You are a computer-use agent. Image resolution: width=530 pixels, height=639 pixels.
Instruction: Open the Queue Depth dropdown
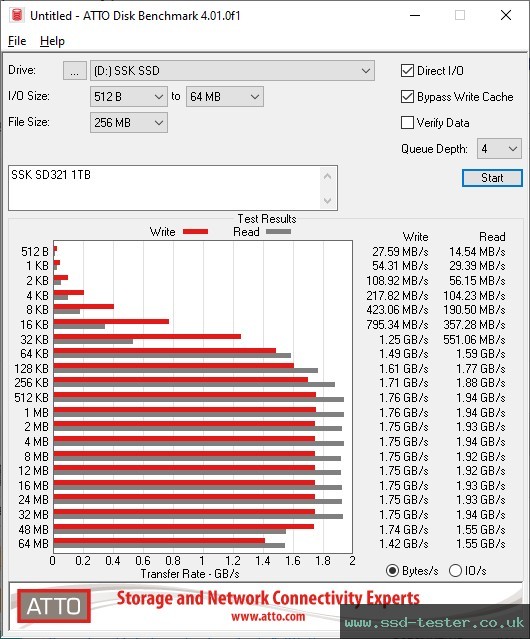point(499,149)
